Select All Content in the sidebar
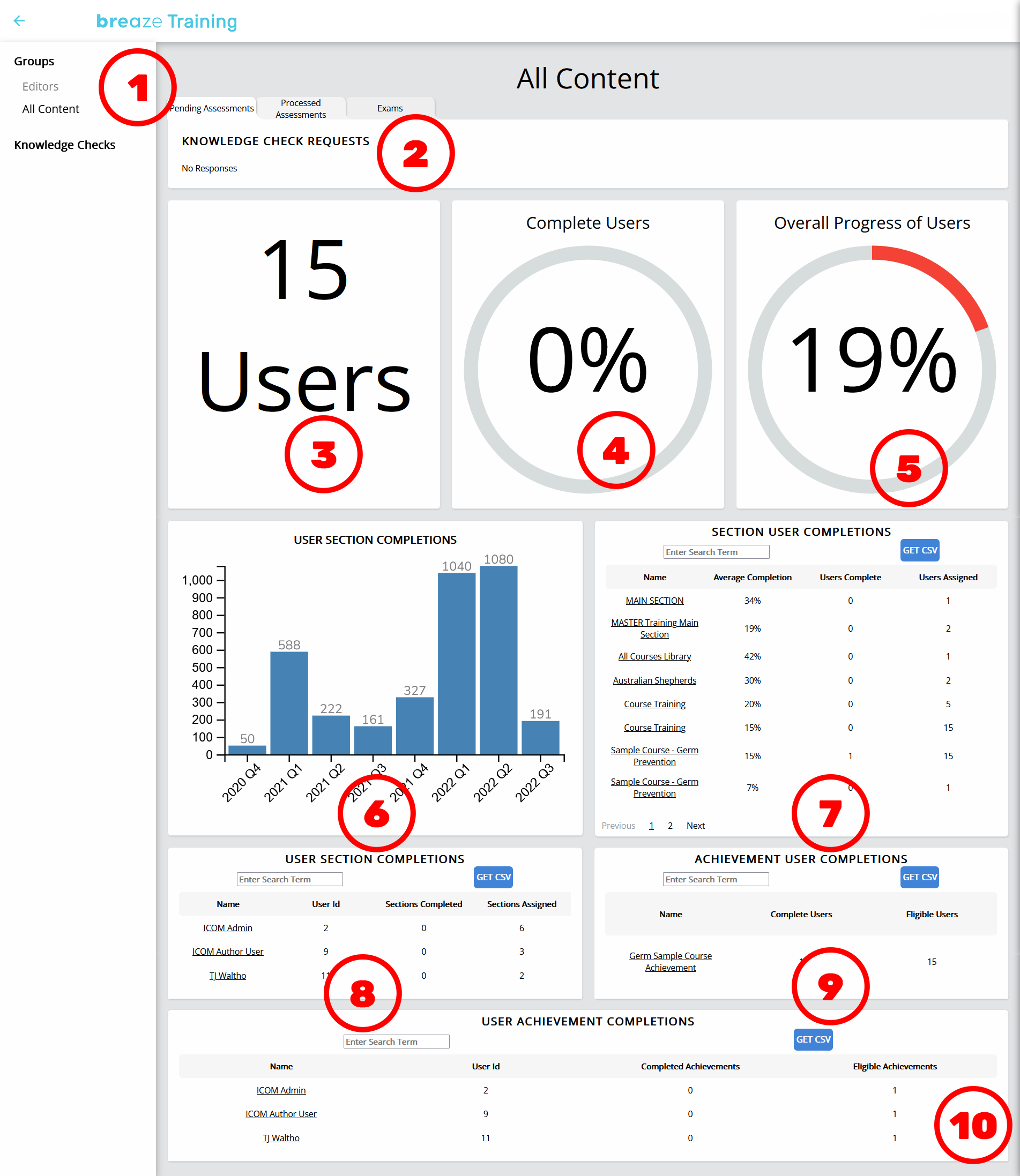The image size is (1020, 1176). 51,109
